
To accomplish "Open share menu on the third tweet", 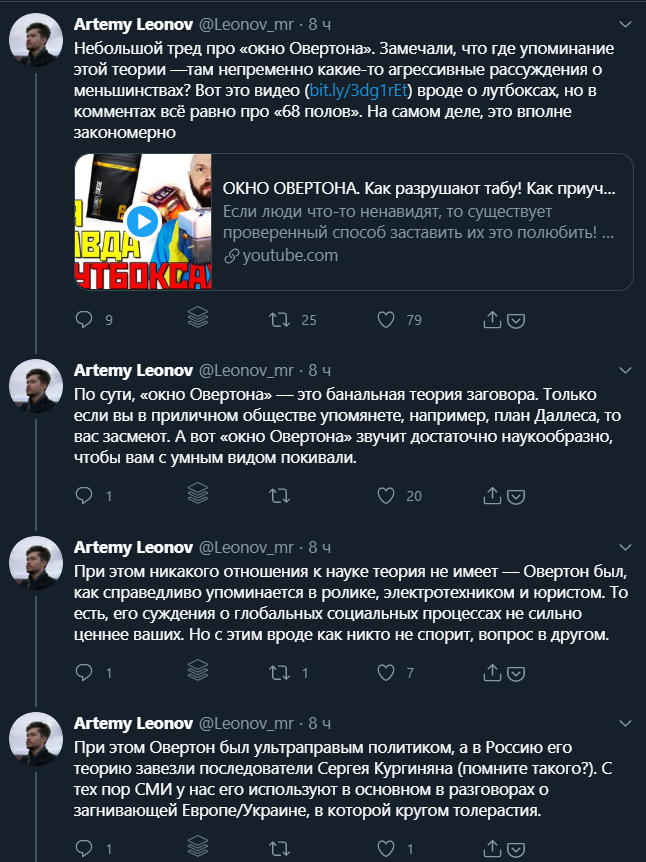I will point(492,673).
